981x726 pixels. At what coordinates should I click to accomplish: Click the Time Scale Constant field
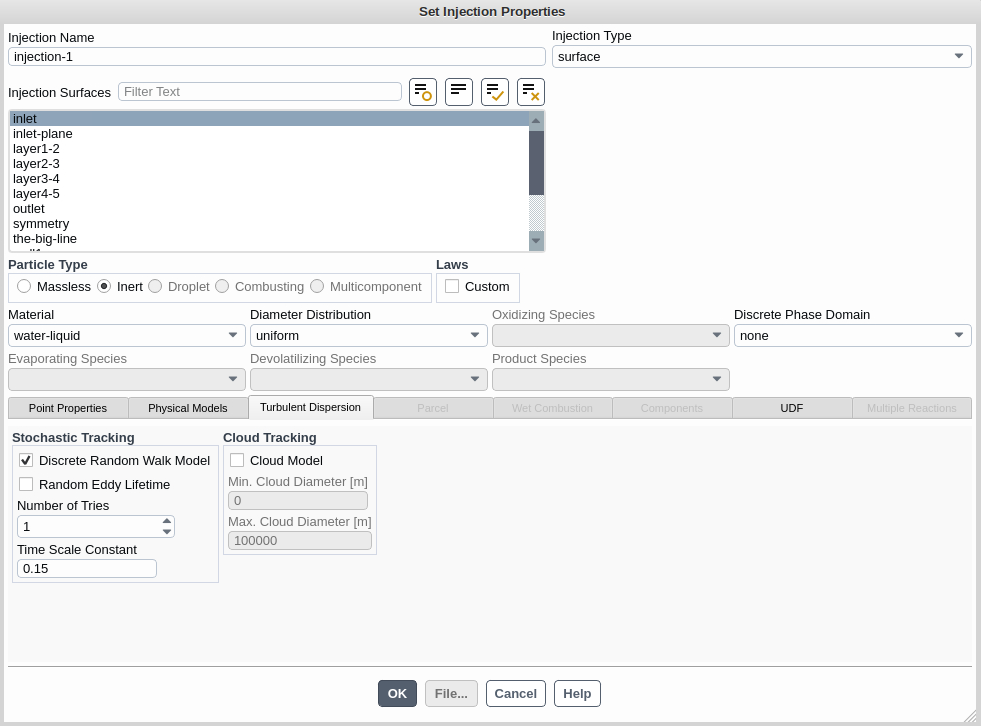pyautogui.click(x=87, y=568)
